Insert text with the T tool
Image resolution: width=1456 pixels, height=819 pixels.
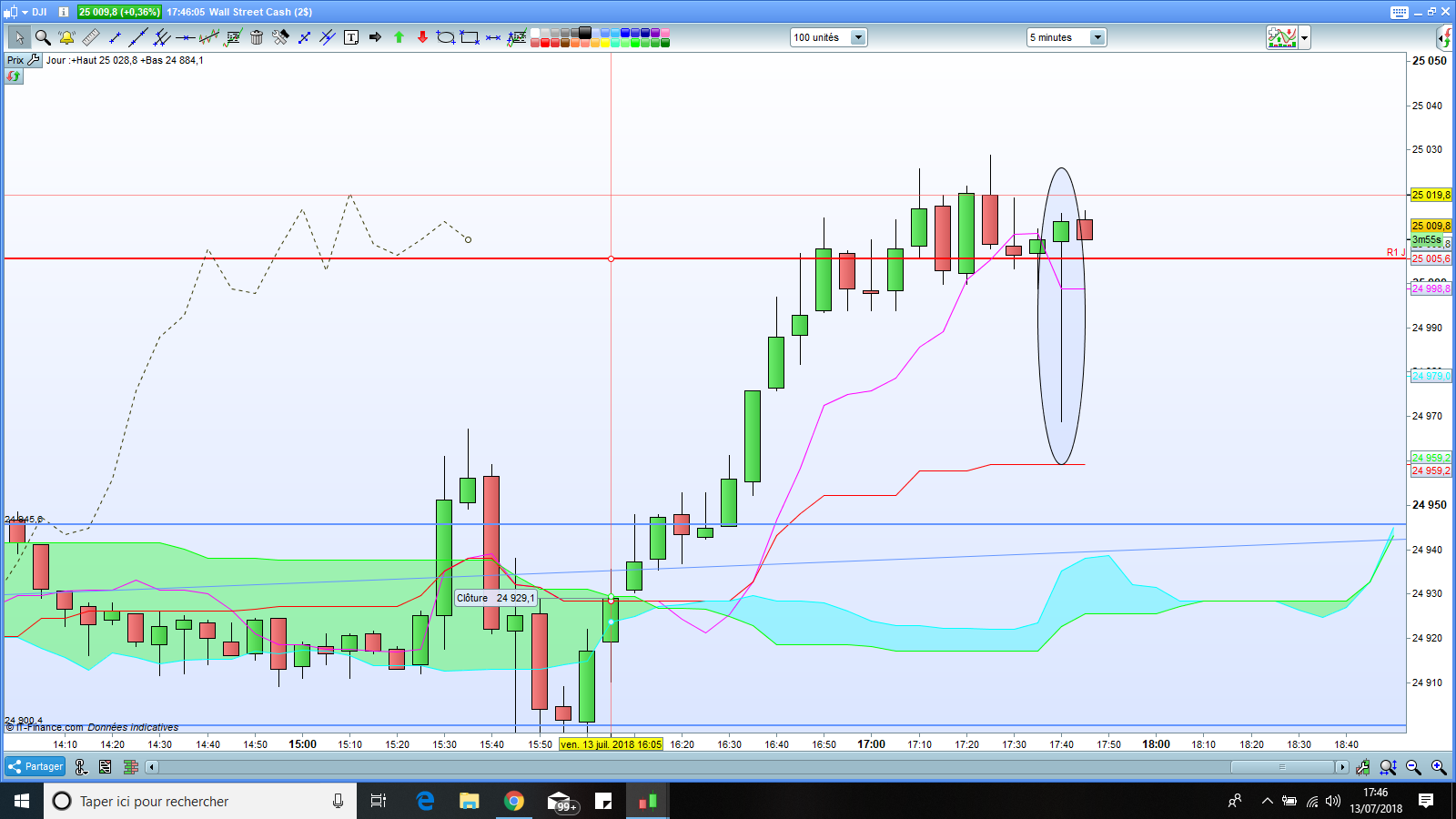tap(351, 37)
